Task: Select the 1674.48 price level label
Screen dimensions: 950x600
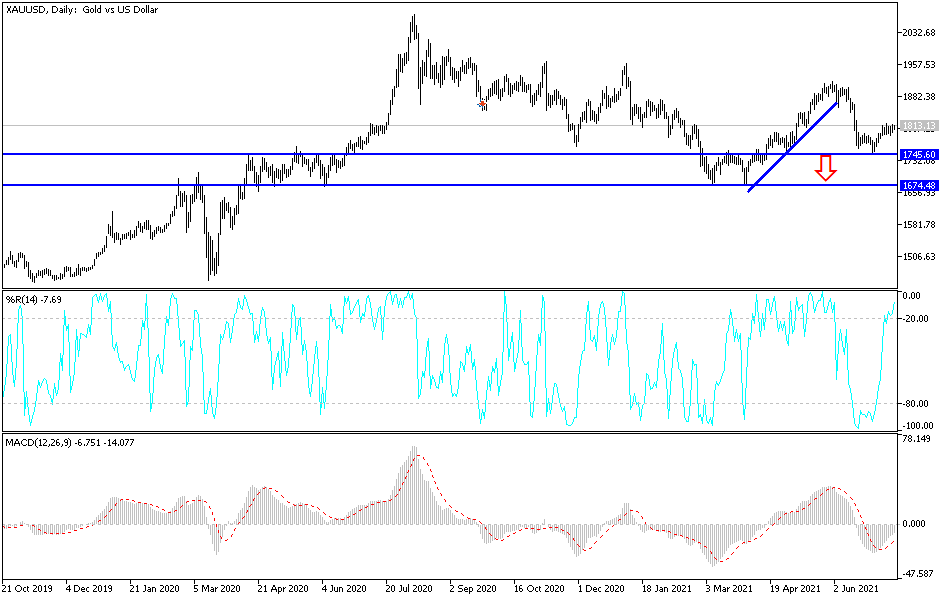Action: pos(919,185)
